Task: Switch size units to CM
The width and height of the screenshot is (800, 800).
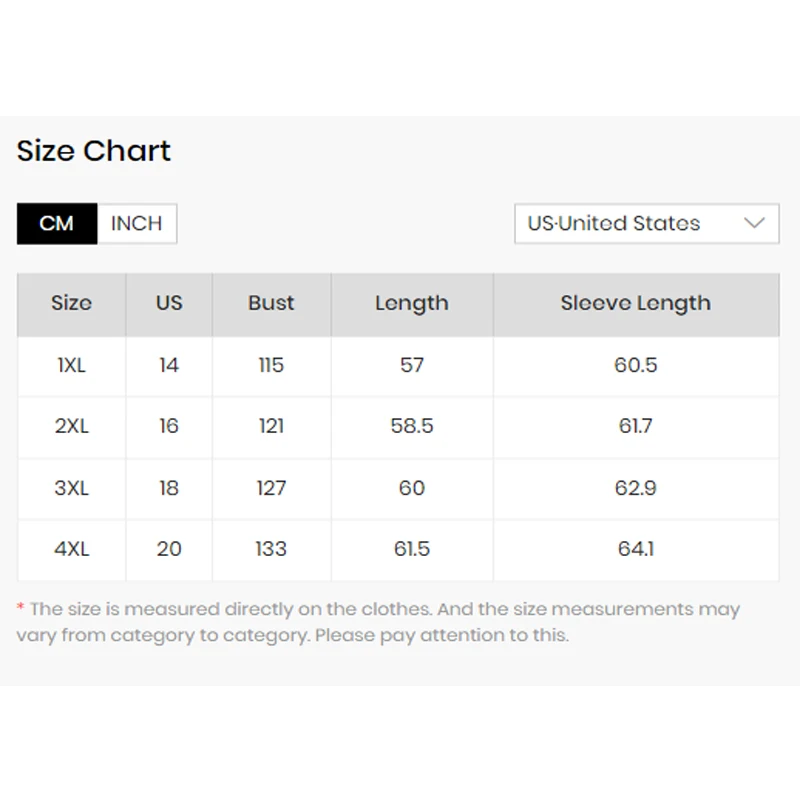Action: coord(57,224)
